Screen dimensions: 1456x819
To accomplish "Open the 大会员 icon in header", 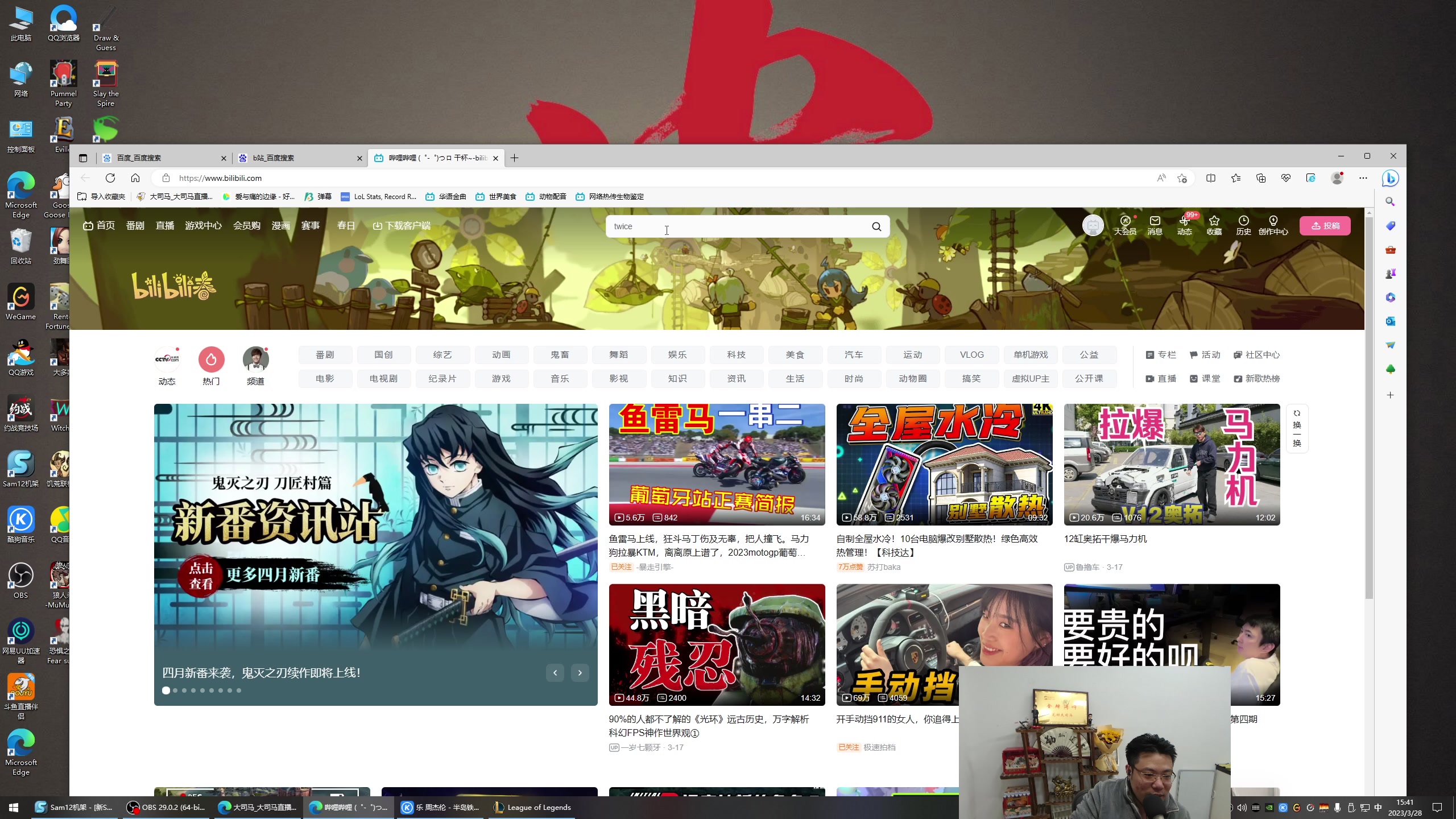I will (x=1125, y=225).
